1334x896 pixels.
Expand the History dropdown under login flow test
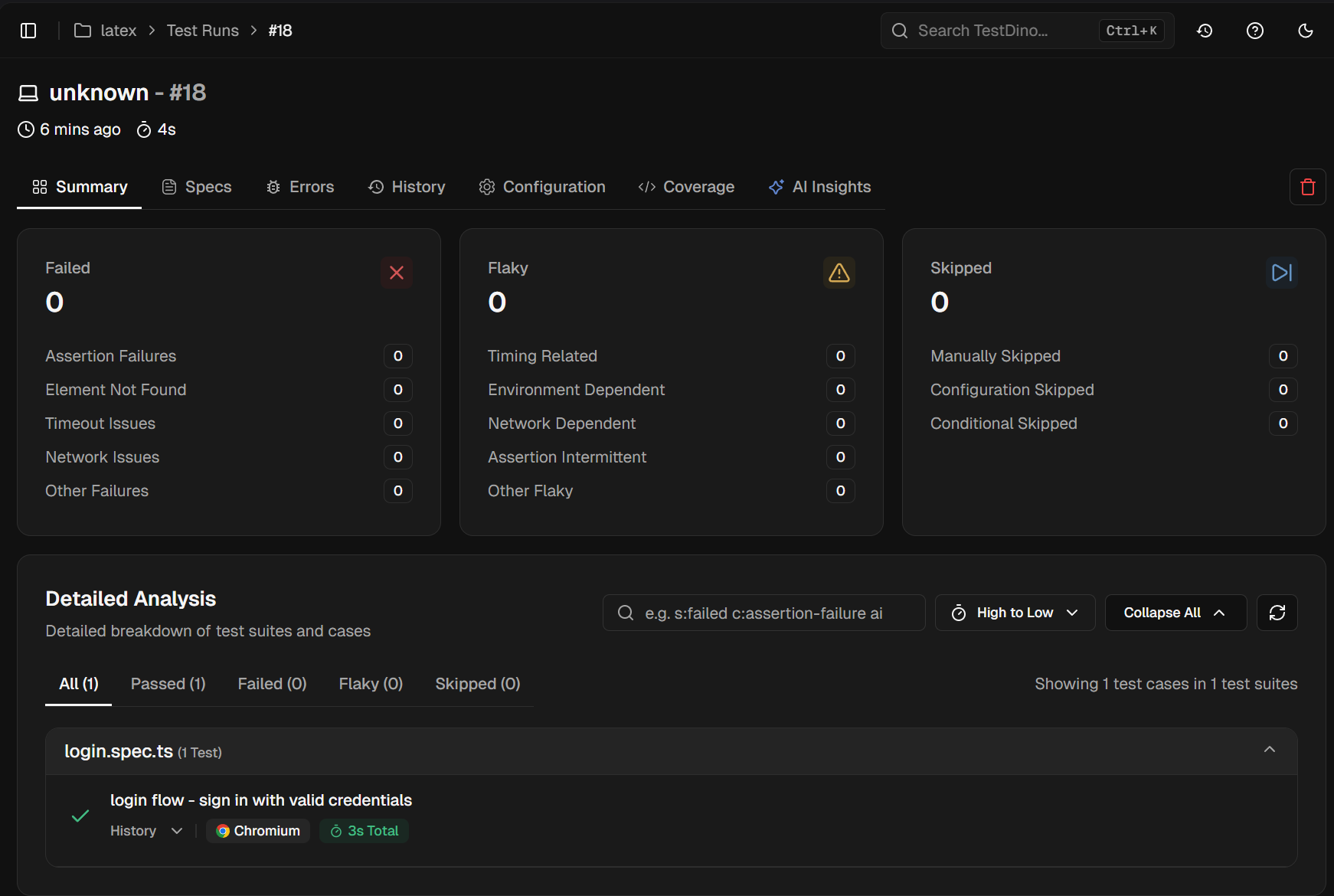145,830
